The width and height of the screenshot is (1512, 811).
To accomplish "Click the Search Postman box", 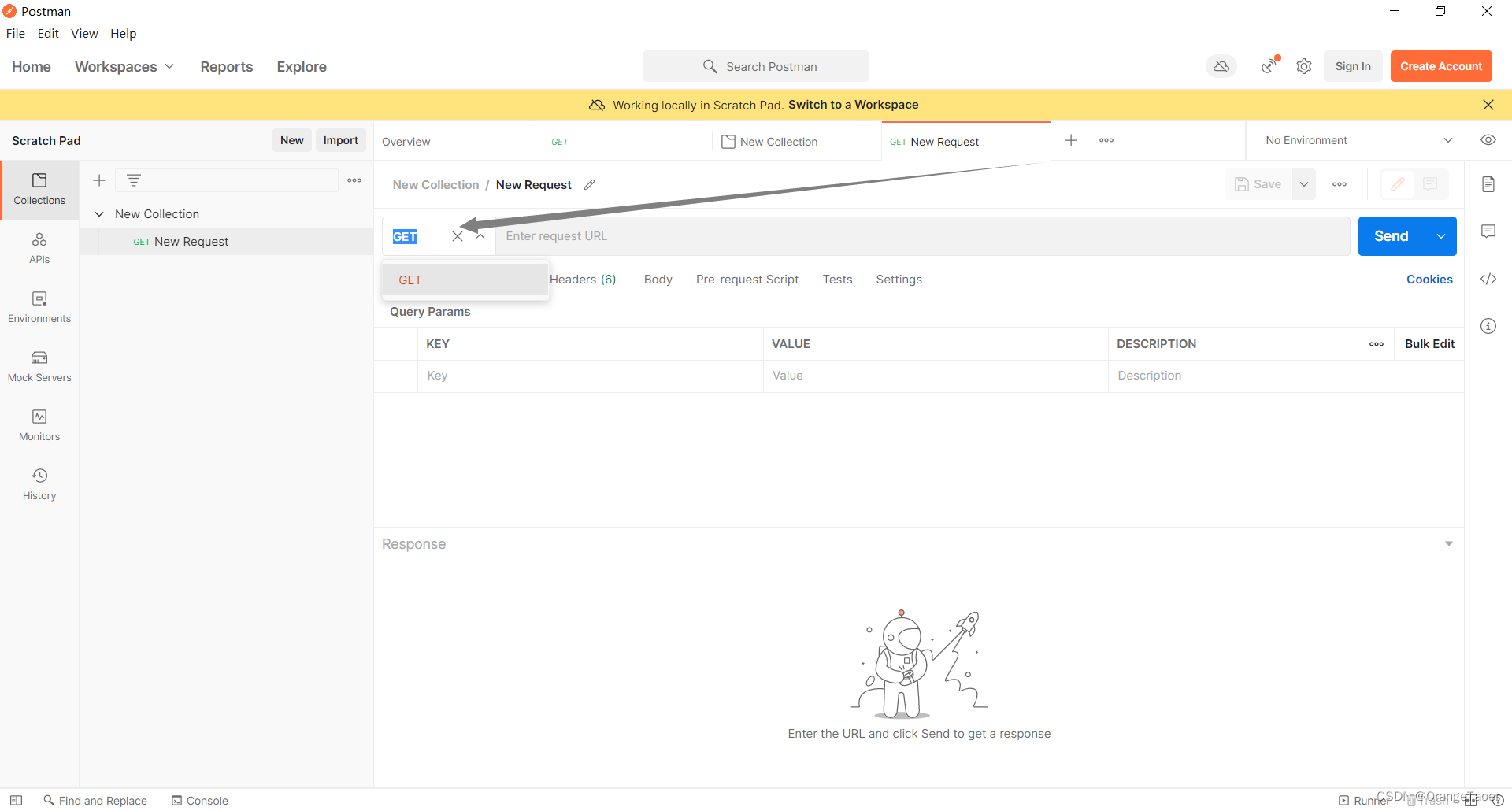I will 756,66.
